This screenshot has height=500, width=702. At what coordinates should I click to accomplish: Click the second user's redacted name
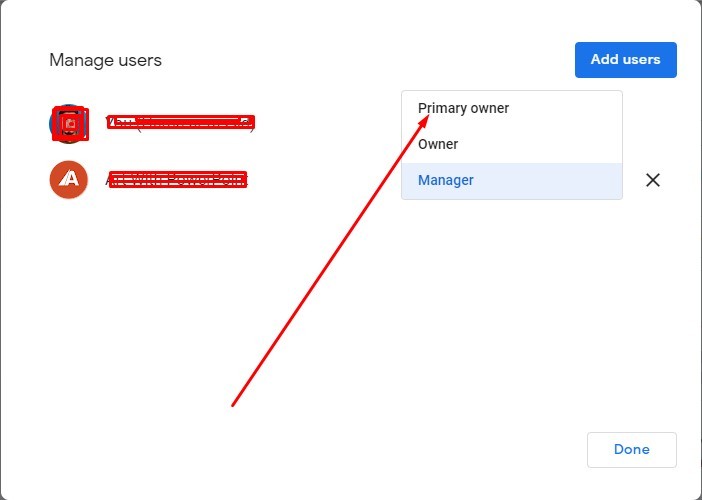pos(176,180)
